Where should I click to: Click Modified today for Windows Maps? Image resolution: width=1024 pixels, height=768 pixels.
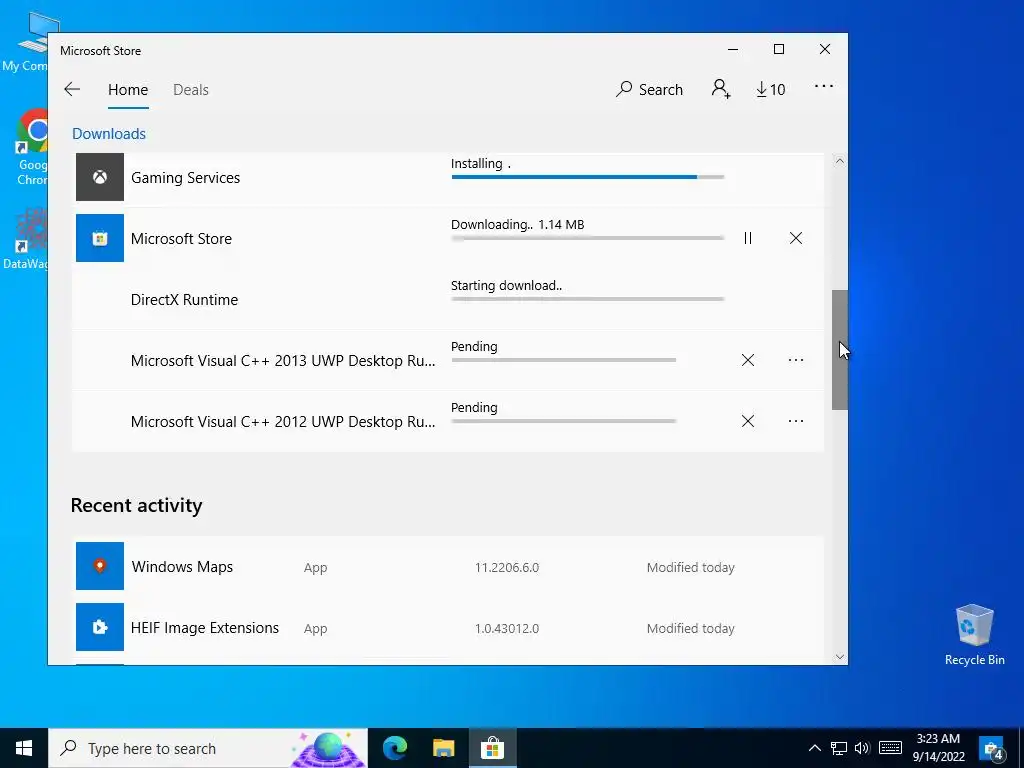pyautogui.click(x=690, y=568)
